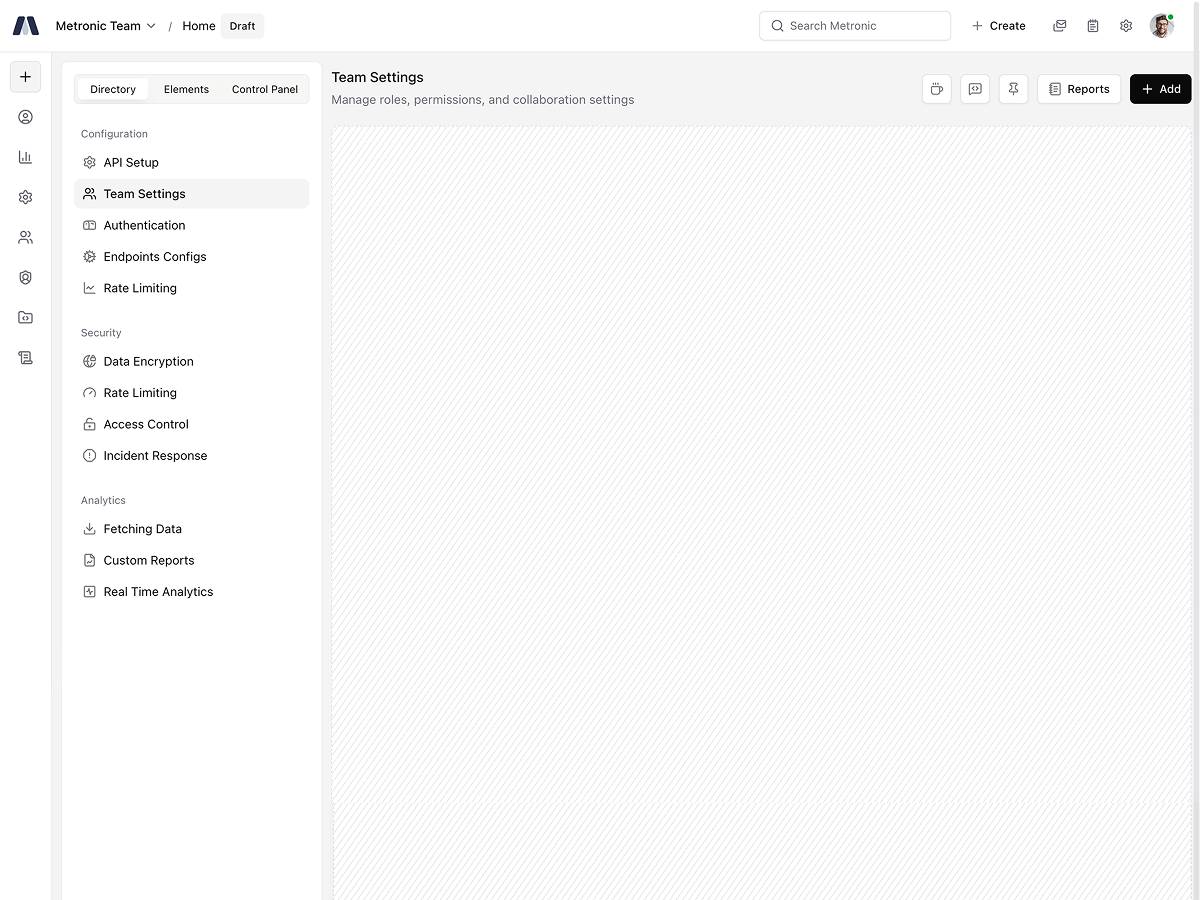
Task: Open the folder icon in left rail
Action: (26, 318)
